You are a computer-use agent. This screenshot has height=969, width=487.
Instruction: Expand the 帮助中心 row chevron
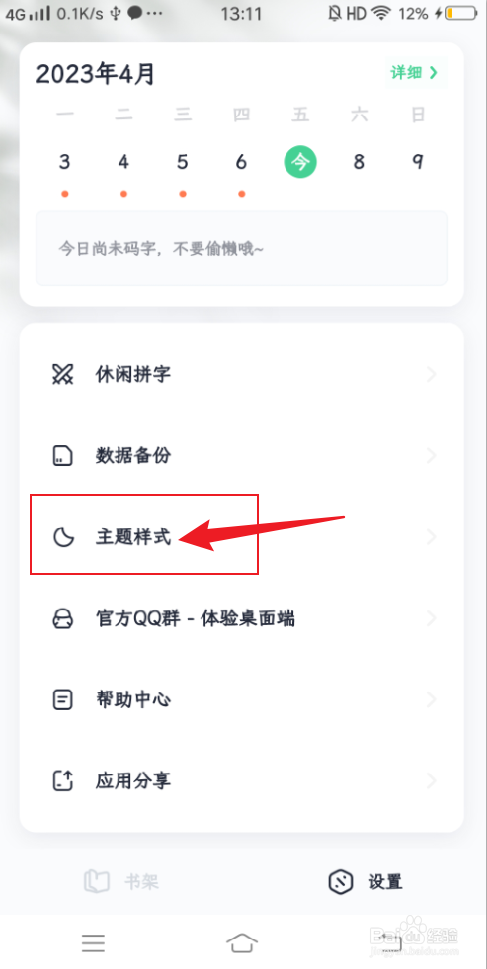point(431,700)
